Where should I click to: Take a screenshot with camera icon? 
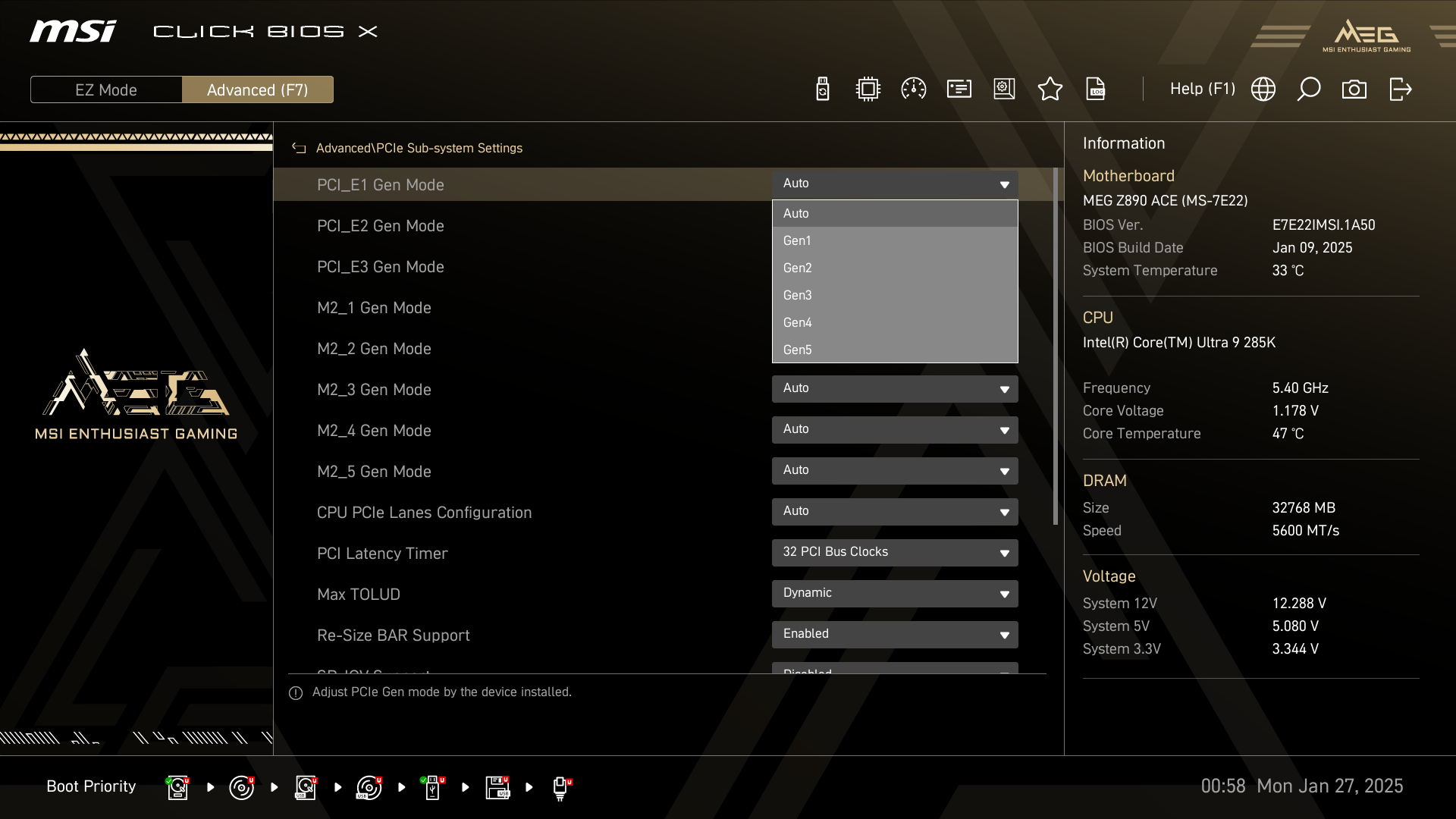pyautogui.click(x=1354, y=89)
